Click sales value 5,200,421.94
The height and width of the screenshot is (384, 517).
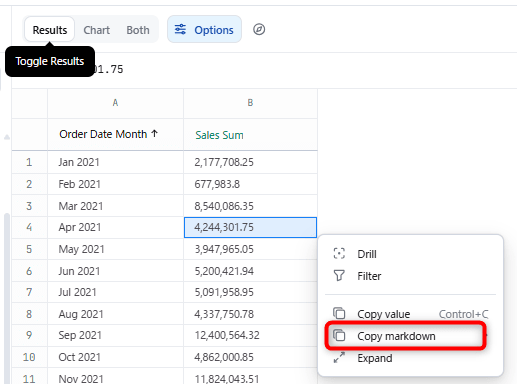[x=250, y=271]
